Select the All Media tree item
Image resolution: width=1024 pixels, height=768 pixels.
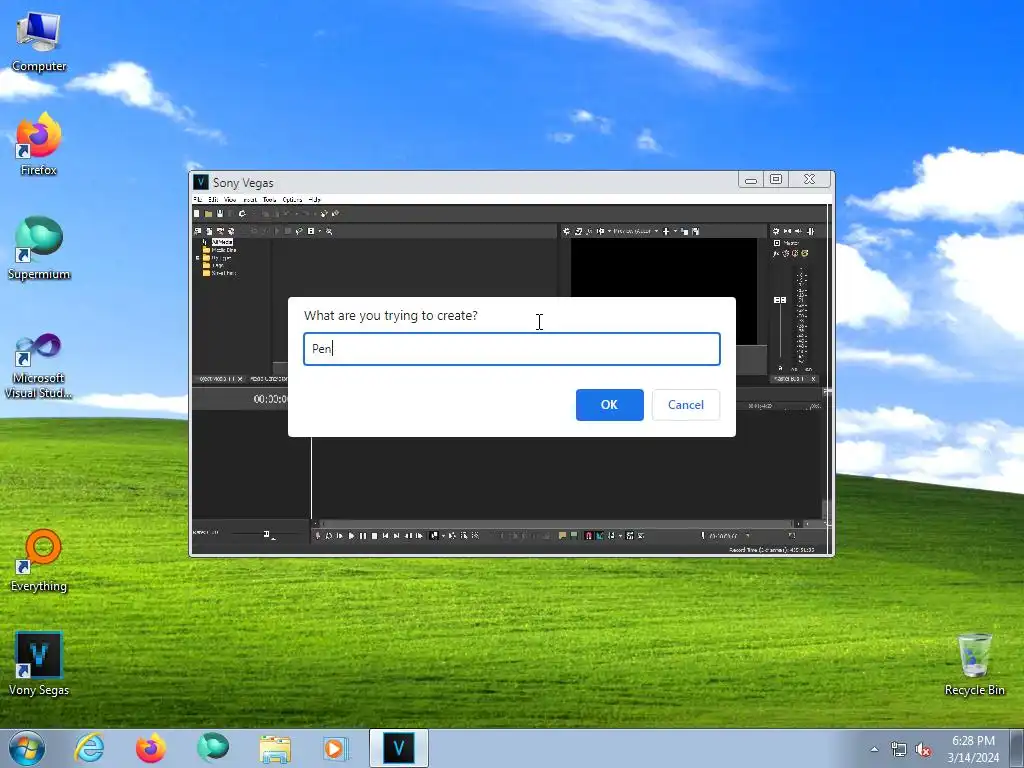(x=222, y=242)
